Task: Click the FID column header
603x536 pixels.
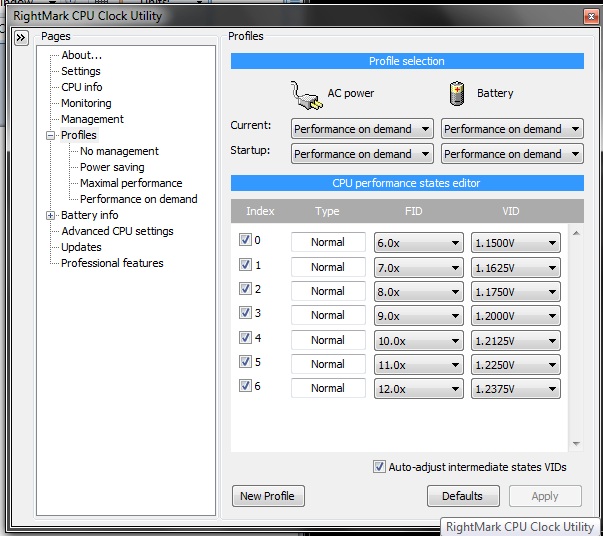Action: click(413, 211)
